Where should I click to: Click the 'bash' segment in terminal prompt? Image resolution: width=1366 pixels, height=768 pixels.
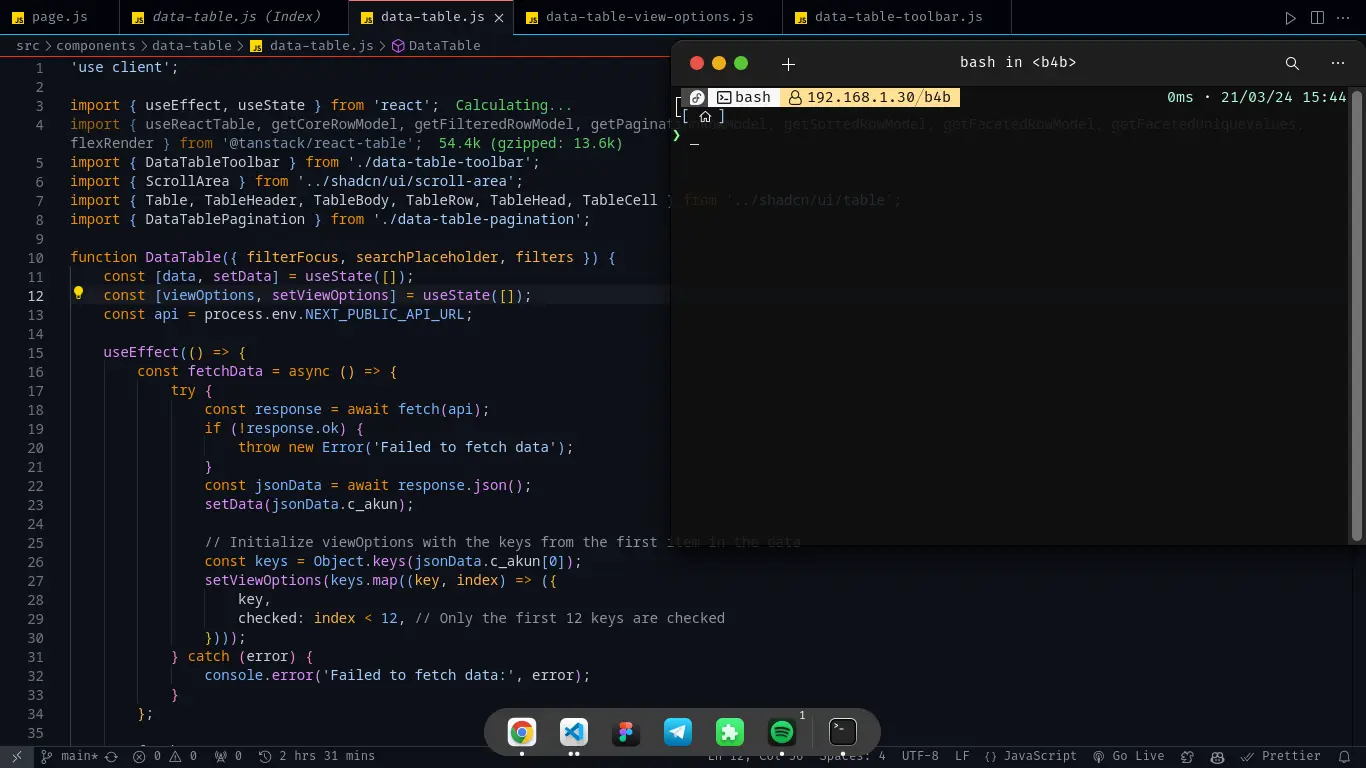point(744,97)
